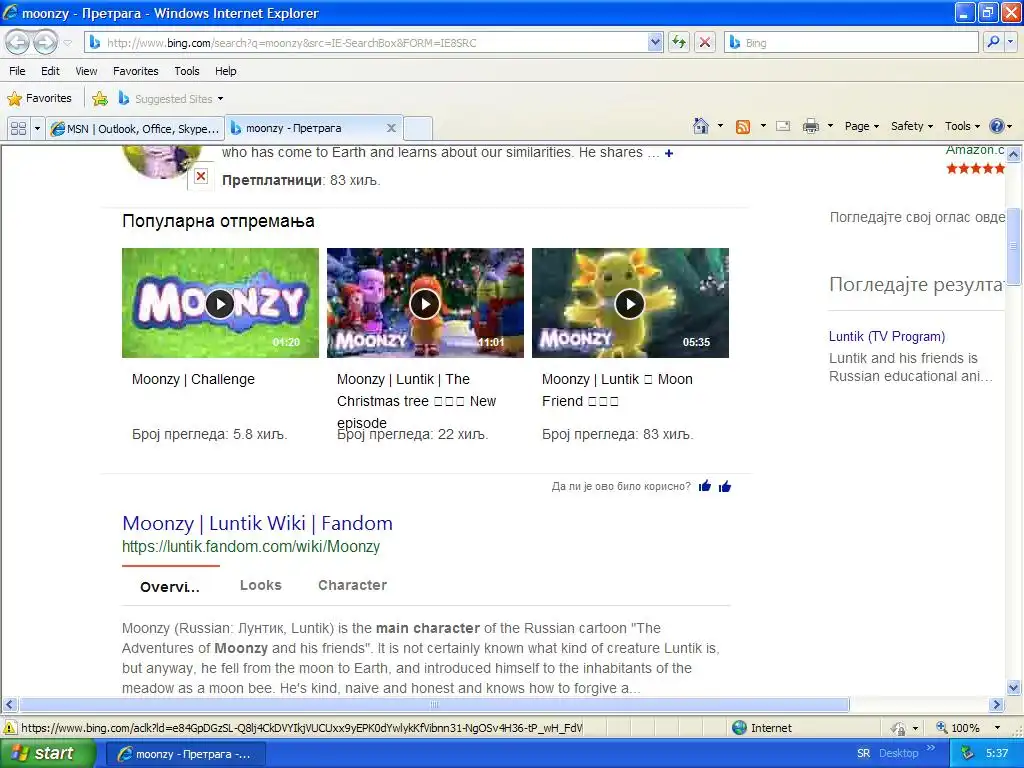Open the address bar history dropdown
The height and width of the screenshot is (768, 1024).
pos(655,42)
